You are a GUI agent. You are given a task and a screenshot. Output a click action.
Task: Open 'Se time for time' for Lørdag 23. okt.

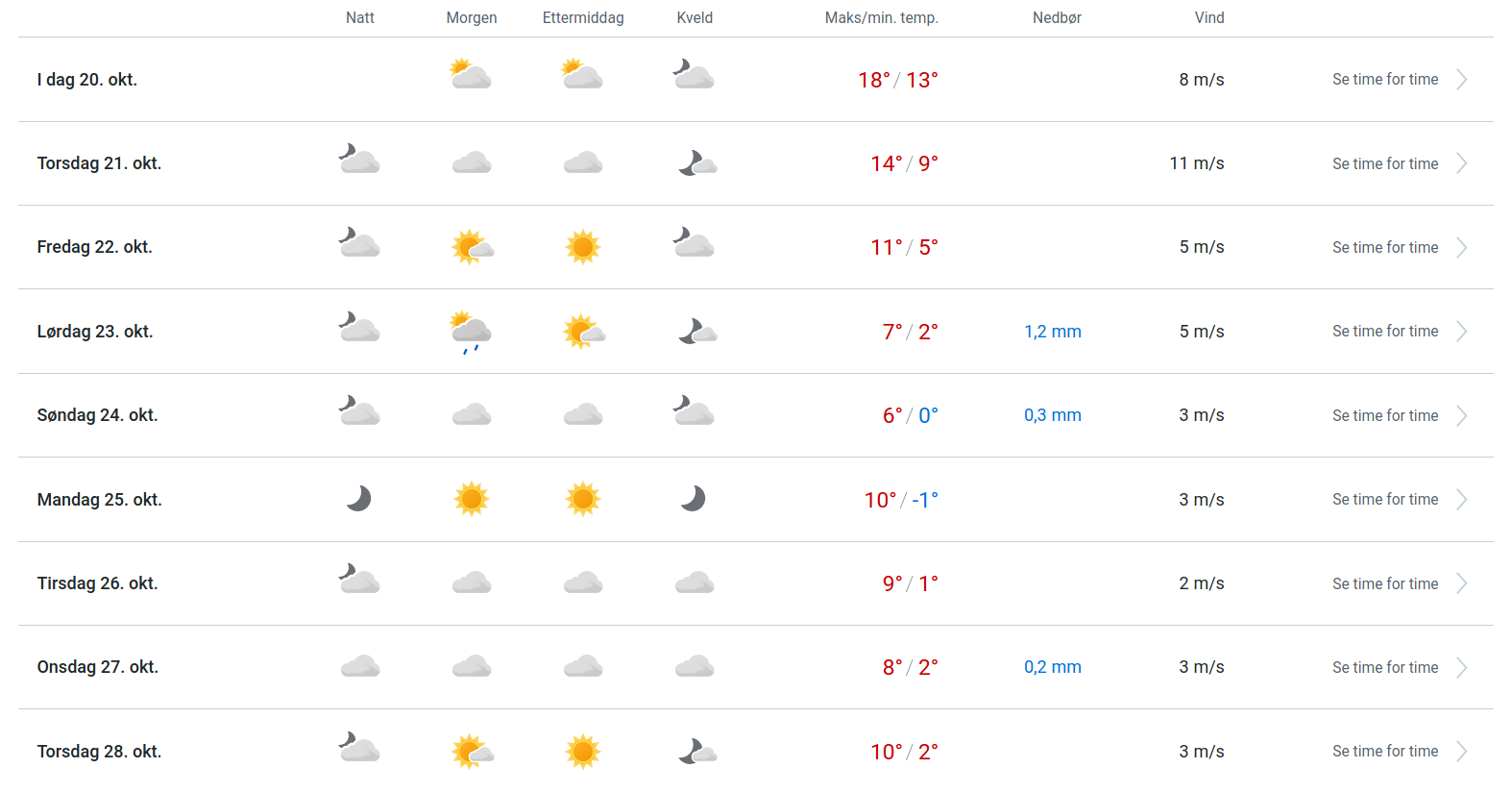pyautogui.click(x=1384, y=332)
